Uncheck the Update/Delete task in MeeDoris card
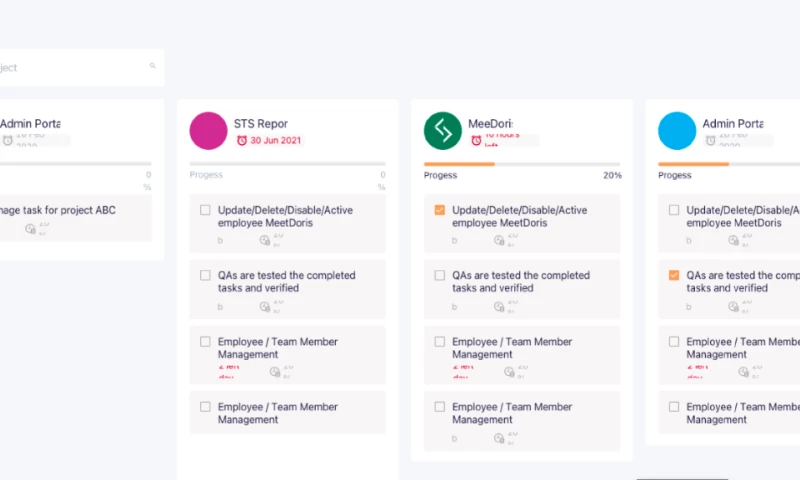 click(440, 210)
